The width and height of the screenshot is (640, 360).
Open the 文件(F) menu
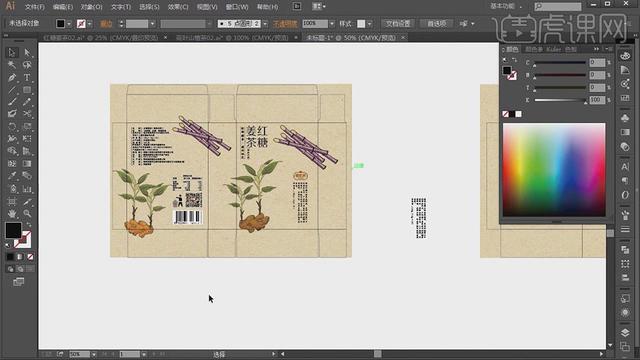tap(35, 7)
